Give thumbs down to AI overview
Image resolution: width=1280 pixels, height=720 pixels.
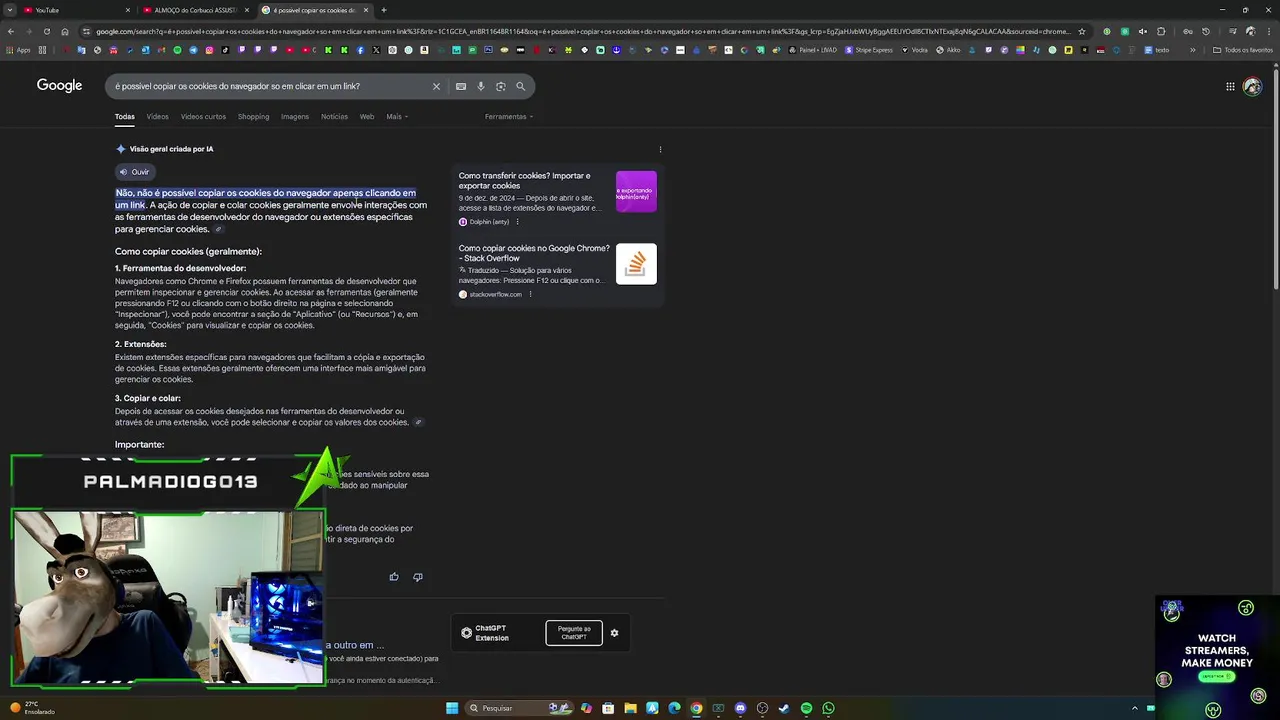418,577
